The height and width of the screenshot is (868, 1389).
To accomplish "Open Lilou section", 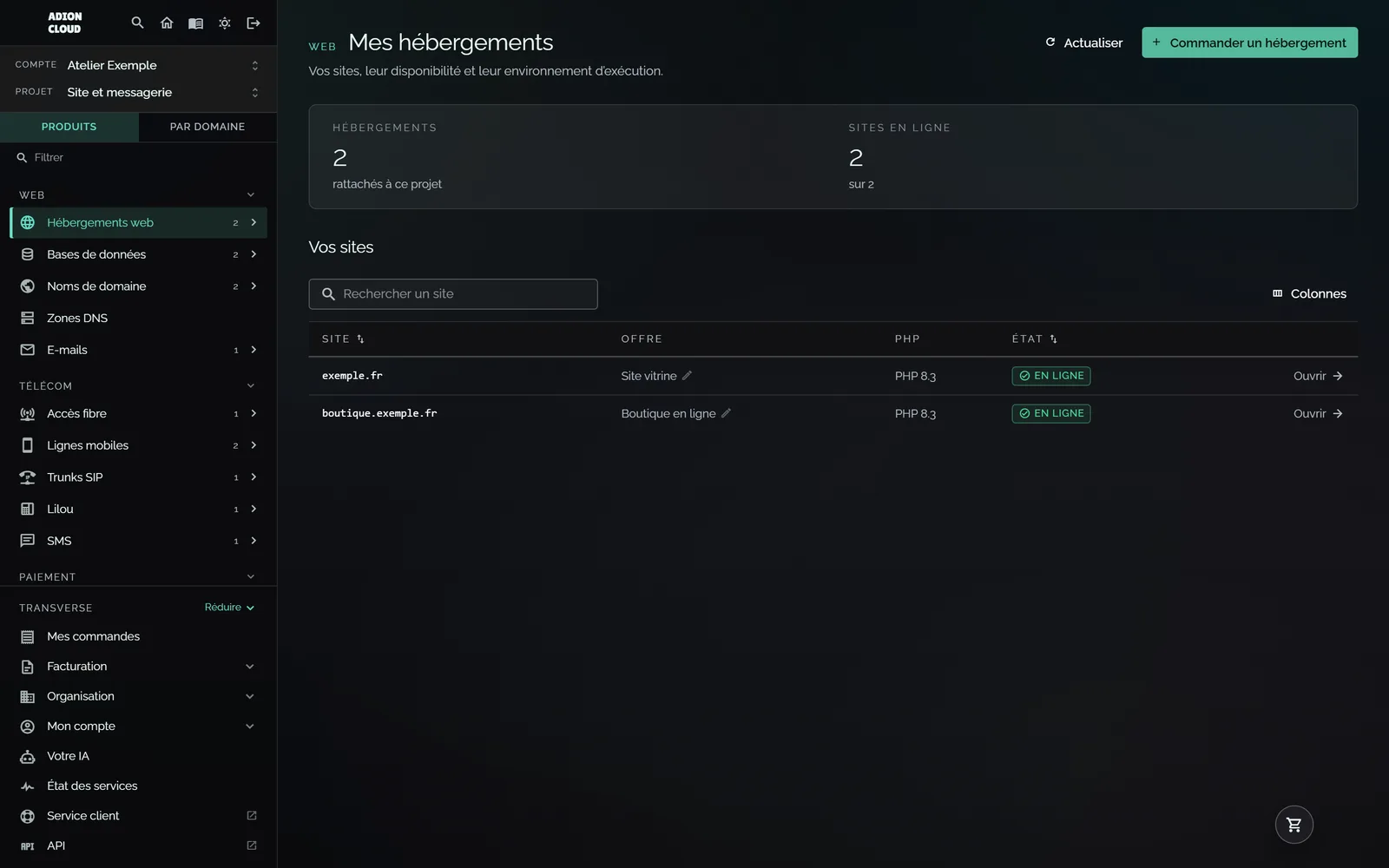I will tap(139, 509).
